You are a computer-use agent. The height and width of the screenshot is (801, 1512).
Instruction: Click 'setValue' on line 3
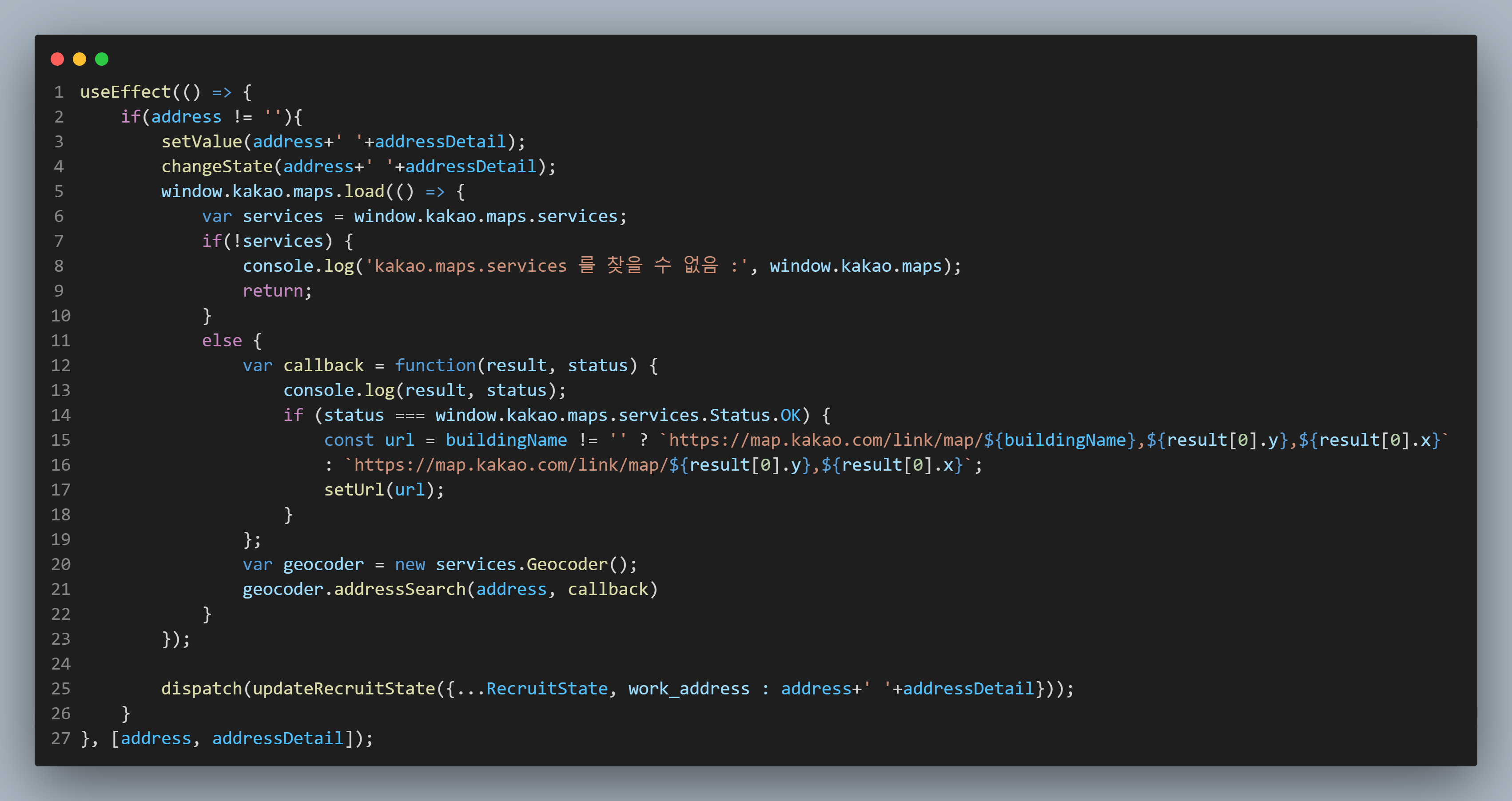(202, 142)
